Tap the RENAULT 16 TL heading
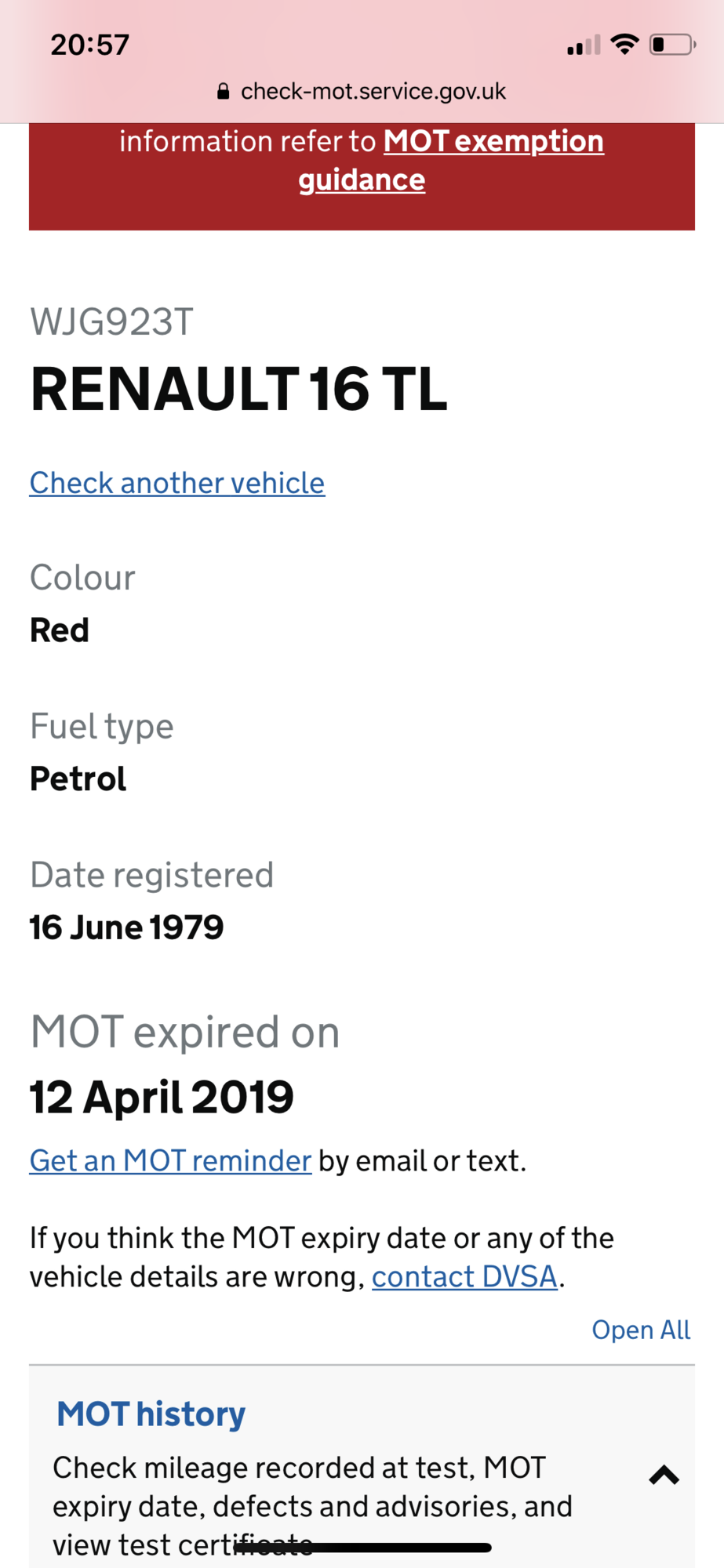The width and height of the screenshot is (724, 1568). (x=238, y=389)
